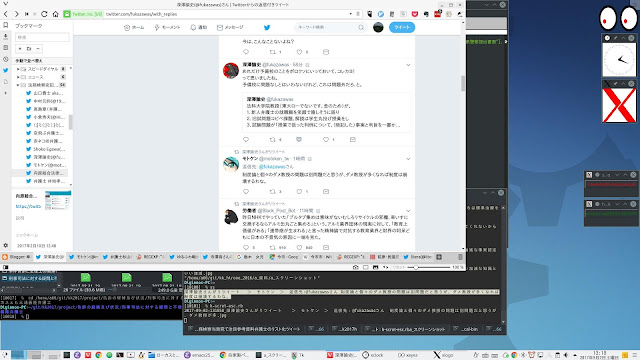Expand the ニュース bookmark folder
The height and width of the screenshot is (360, 640).
tap(18, 77)
